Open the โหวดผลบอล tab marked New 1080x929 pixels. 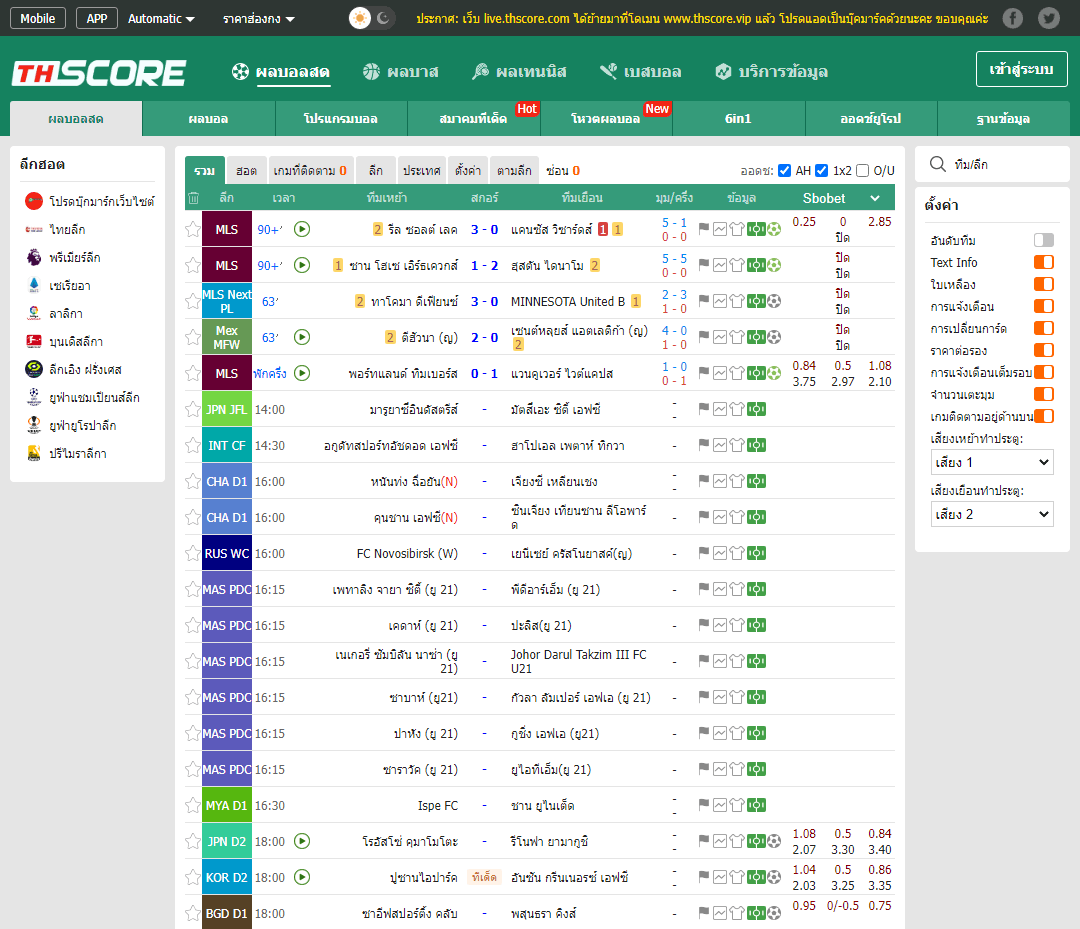click(x=604, y=118)
